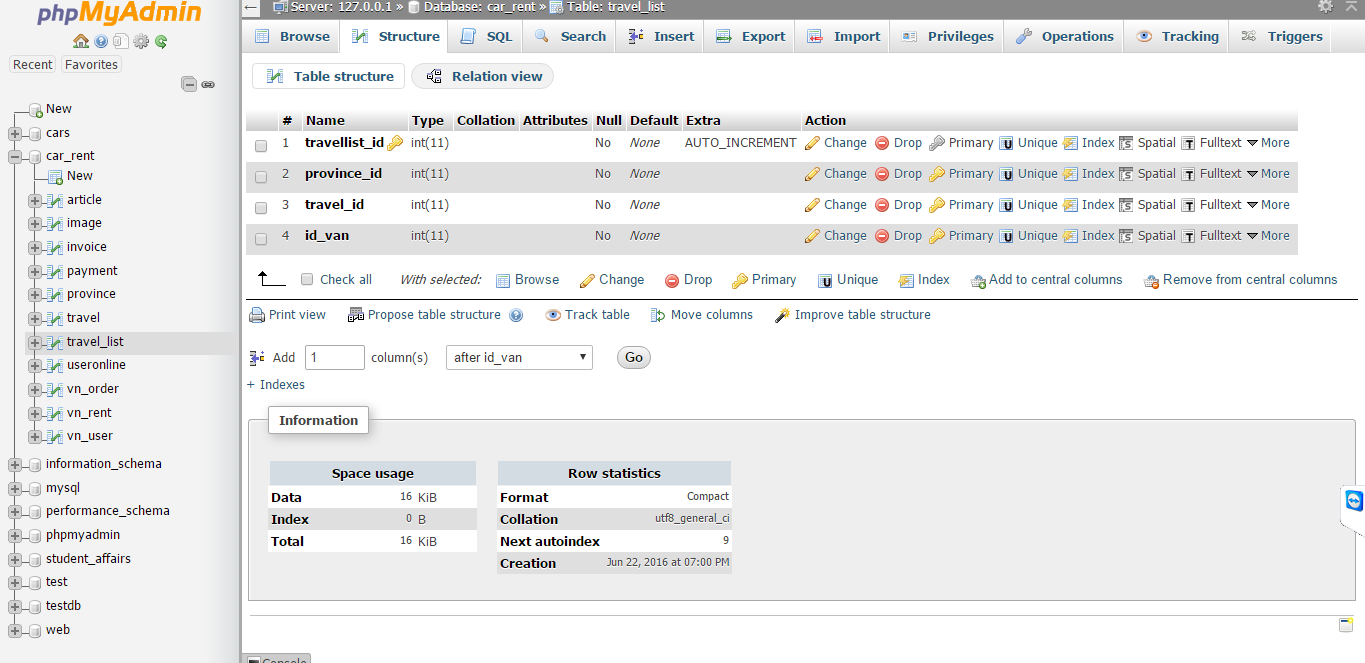The image size is (1365, 663).
Task: Click the Track table eye icon
Action: click(553, 315)
